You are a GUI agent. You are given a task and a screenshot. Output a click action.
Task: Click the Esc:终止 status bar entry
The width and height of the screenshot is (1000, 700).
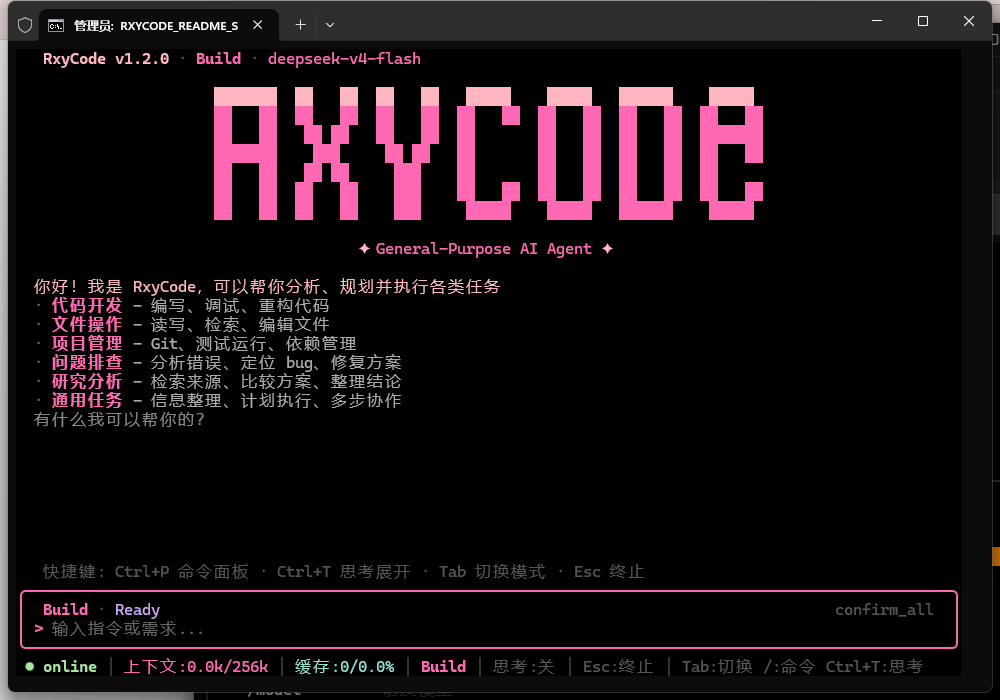[x=618, y=667]
